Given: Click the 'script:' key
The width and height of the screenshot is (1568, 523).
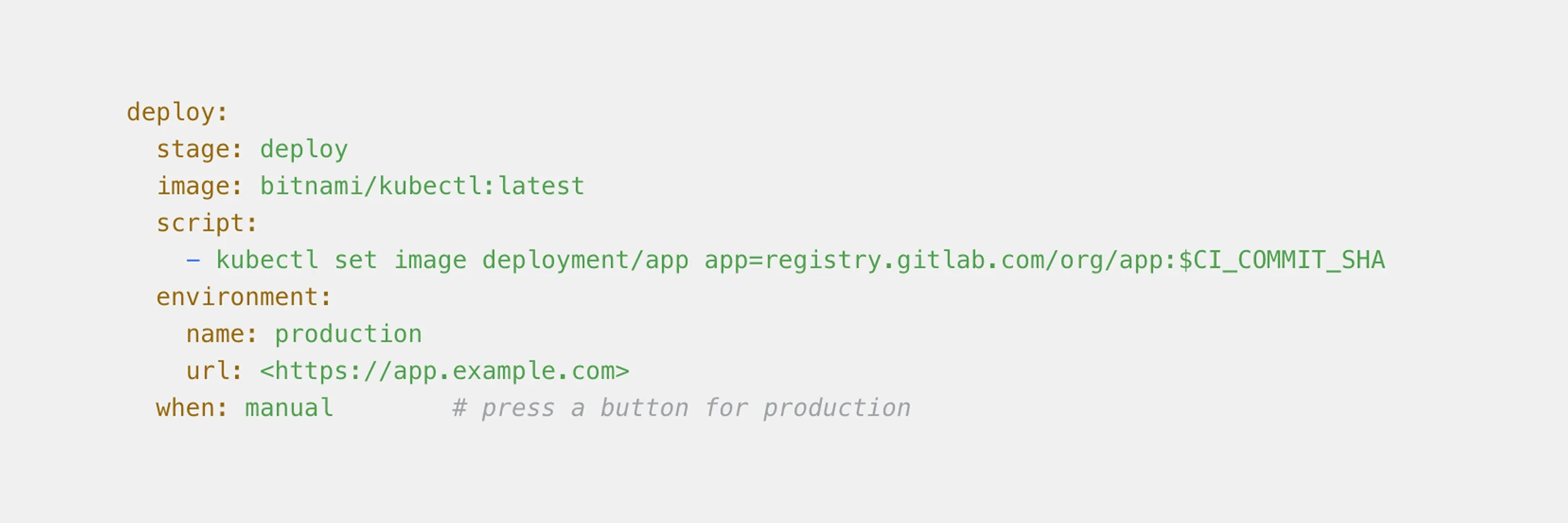Looking at the screenshot, I should pos(207,223).
